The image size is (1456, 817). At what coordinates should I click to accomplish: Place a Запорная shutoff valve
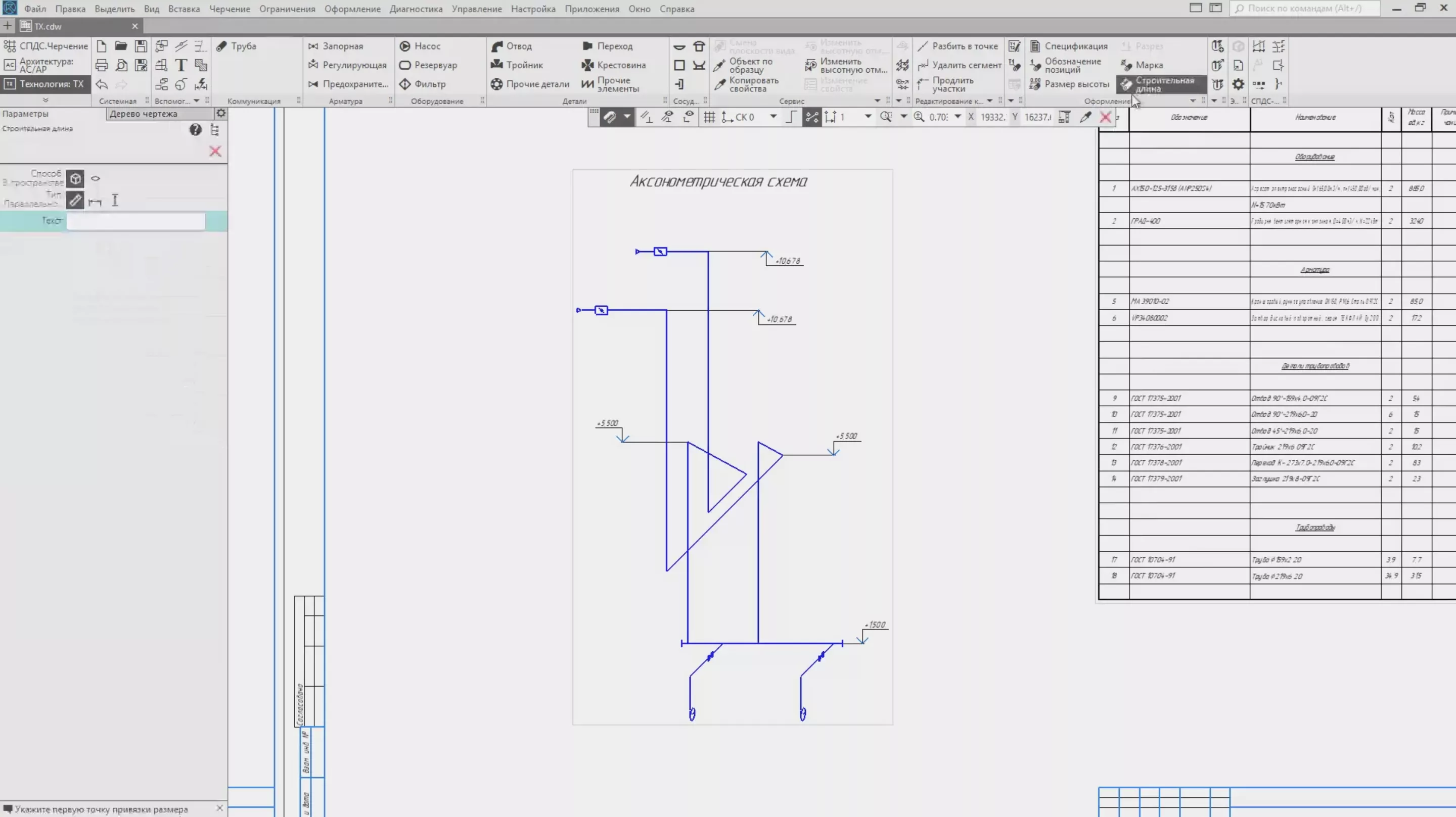(336, 46)
